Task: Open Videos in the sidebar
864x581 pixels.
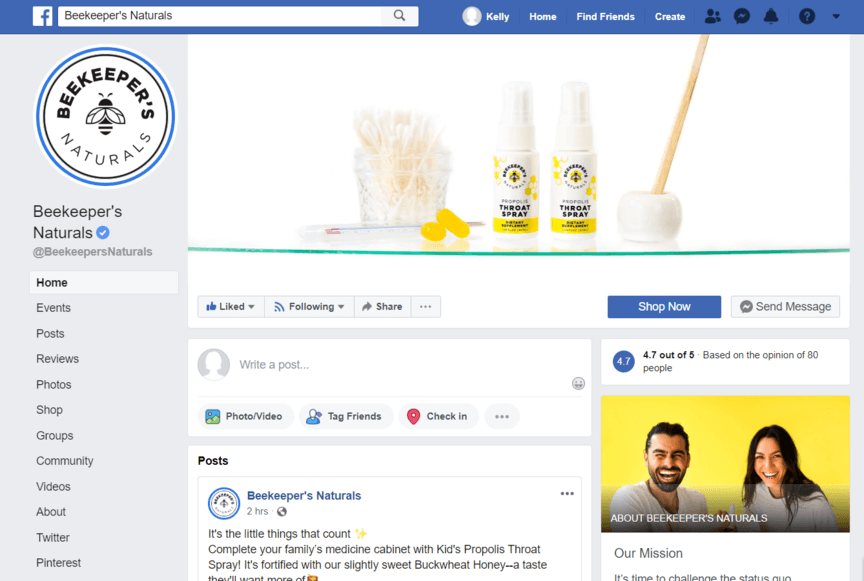Action: (53, 486)
